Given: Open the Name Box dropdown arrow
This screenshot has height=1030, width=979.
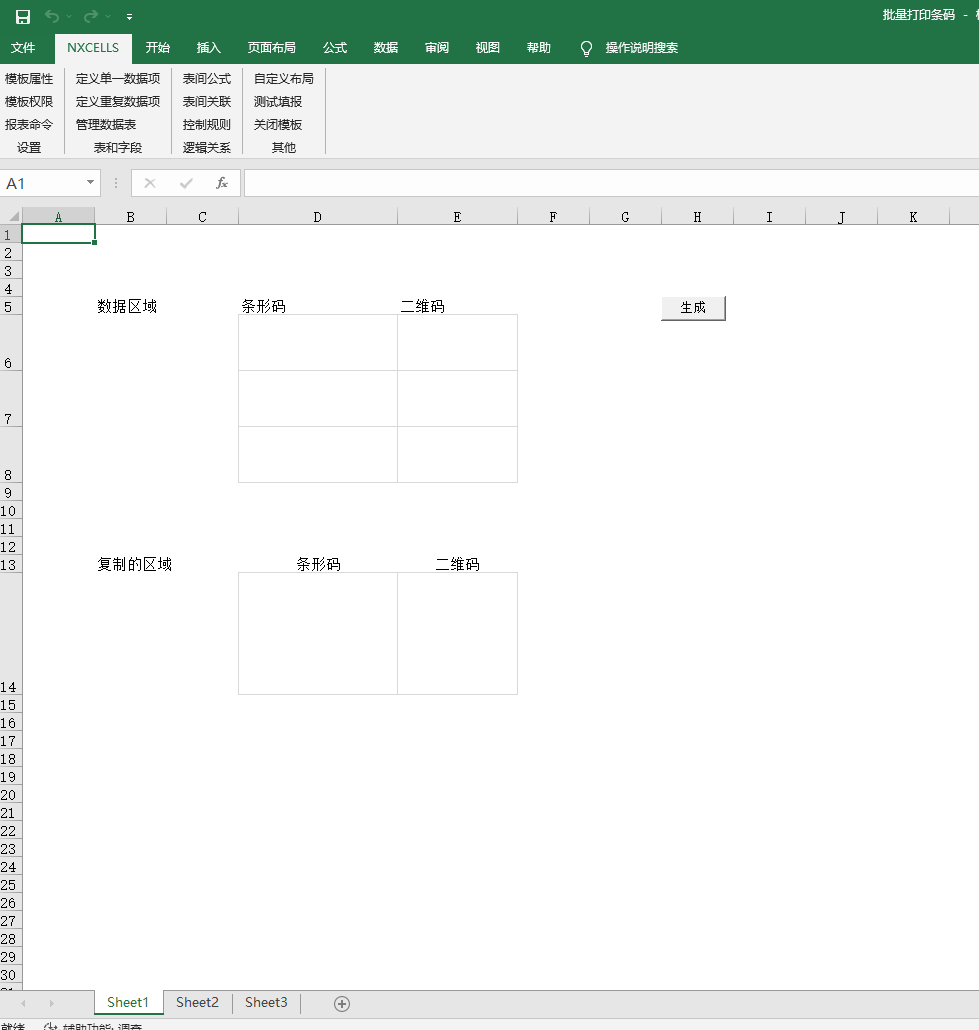Looking at the screenshot, I should (x=90, y=183).
